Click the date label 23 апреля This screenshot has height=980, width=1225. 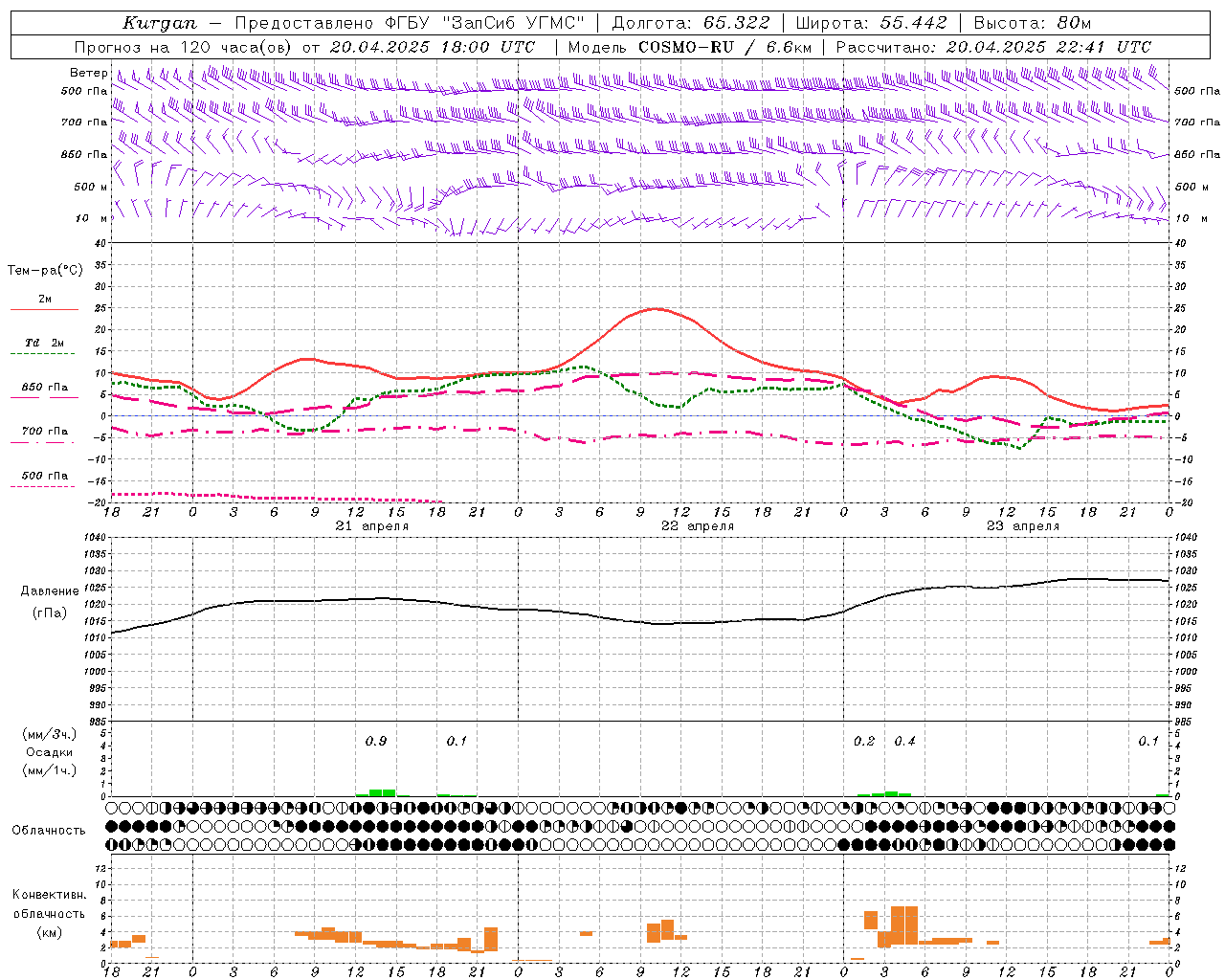click(x=1023, y=526)
